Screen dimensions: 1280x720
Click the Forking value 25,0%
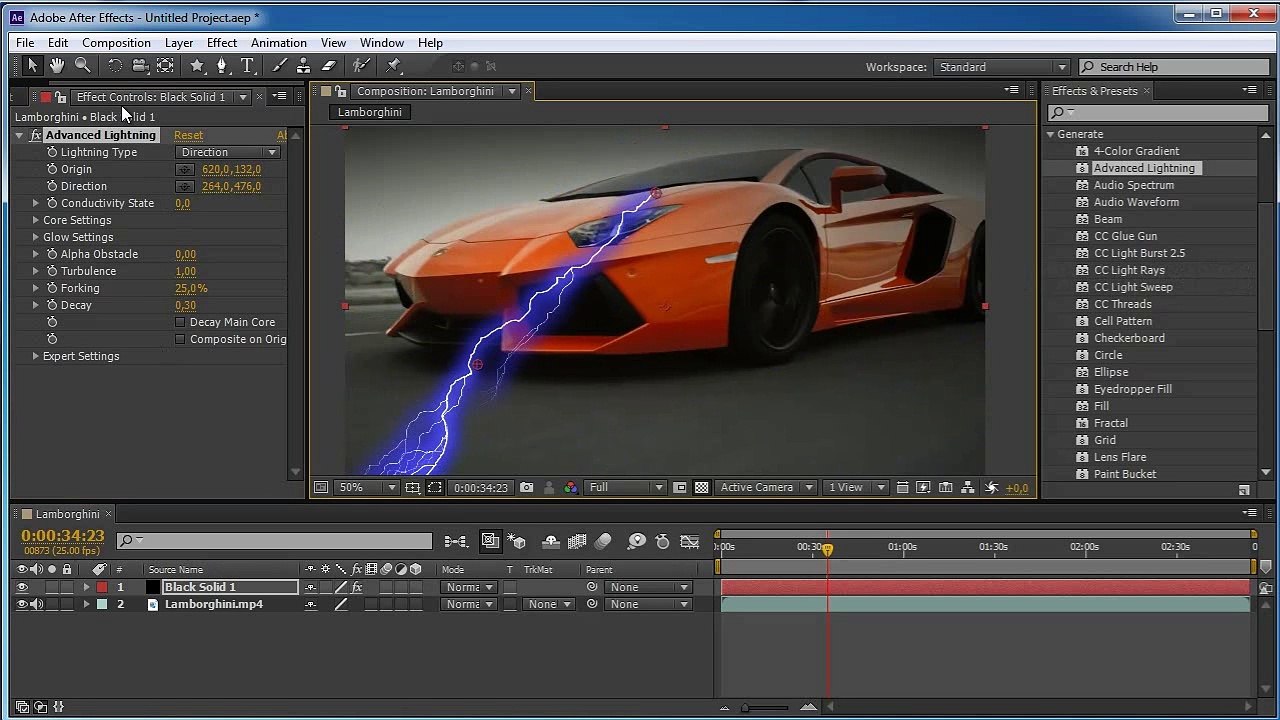(191, 289)
